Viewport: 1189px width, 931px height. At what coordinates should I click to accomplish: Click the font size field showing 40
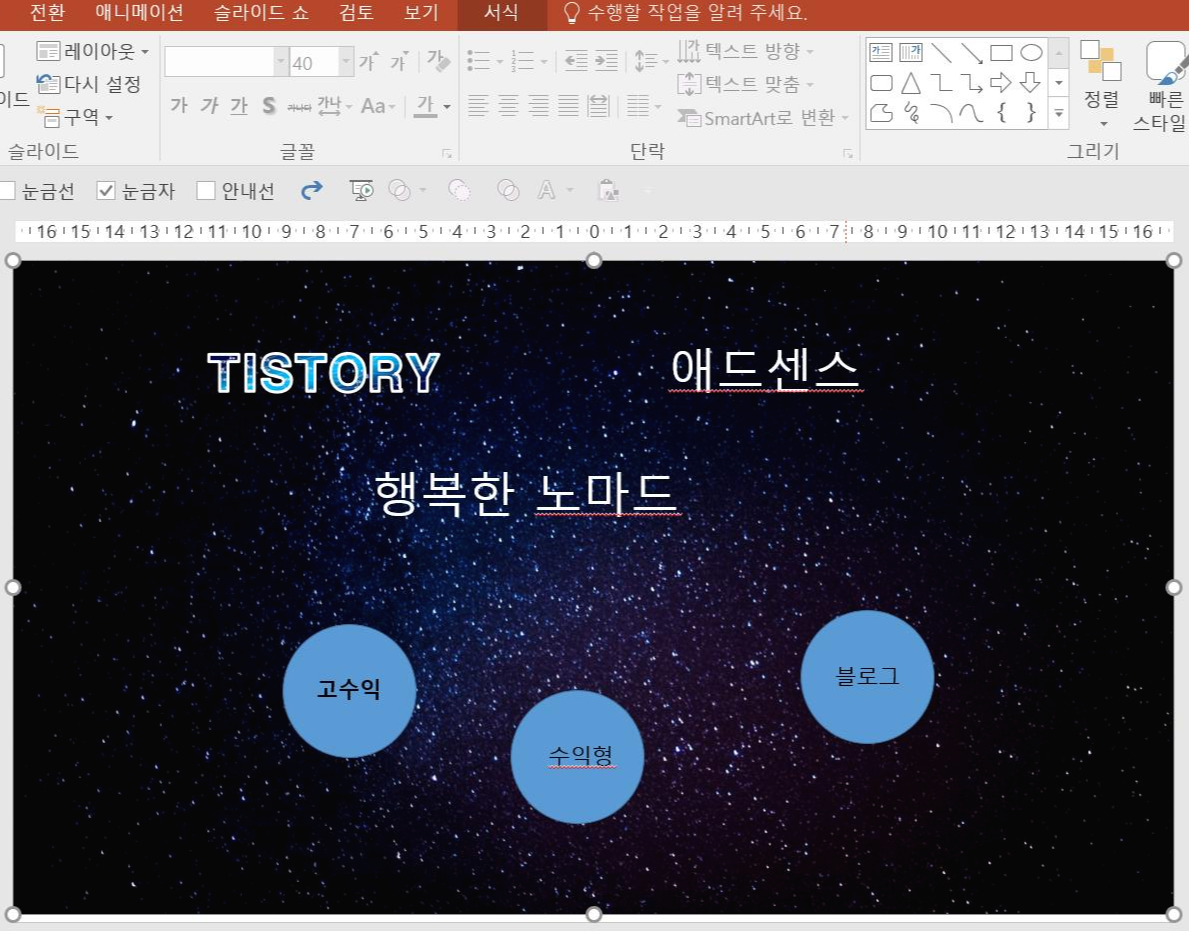tap(314, 62)
